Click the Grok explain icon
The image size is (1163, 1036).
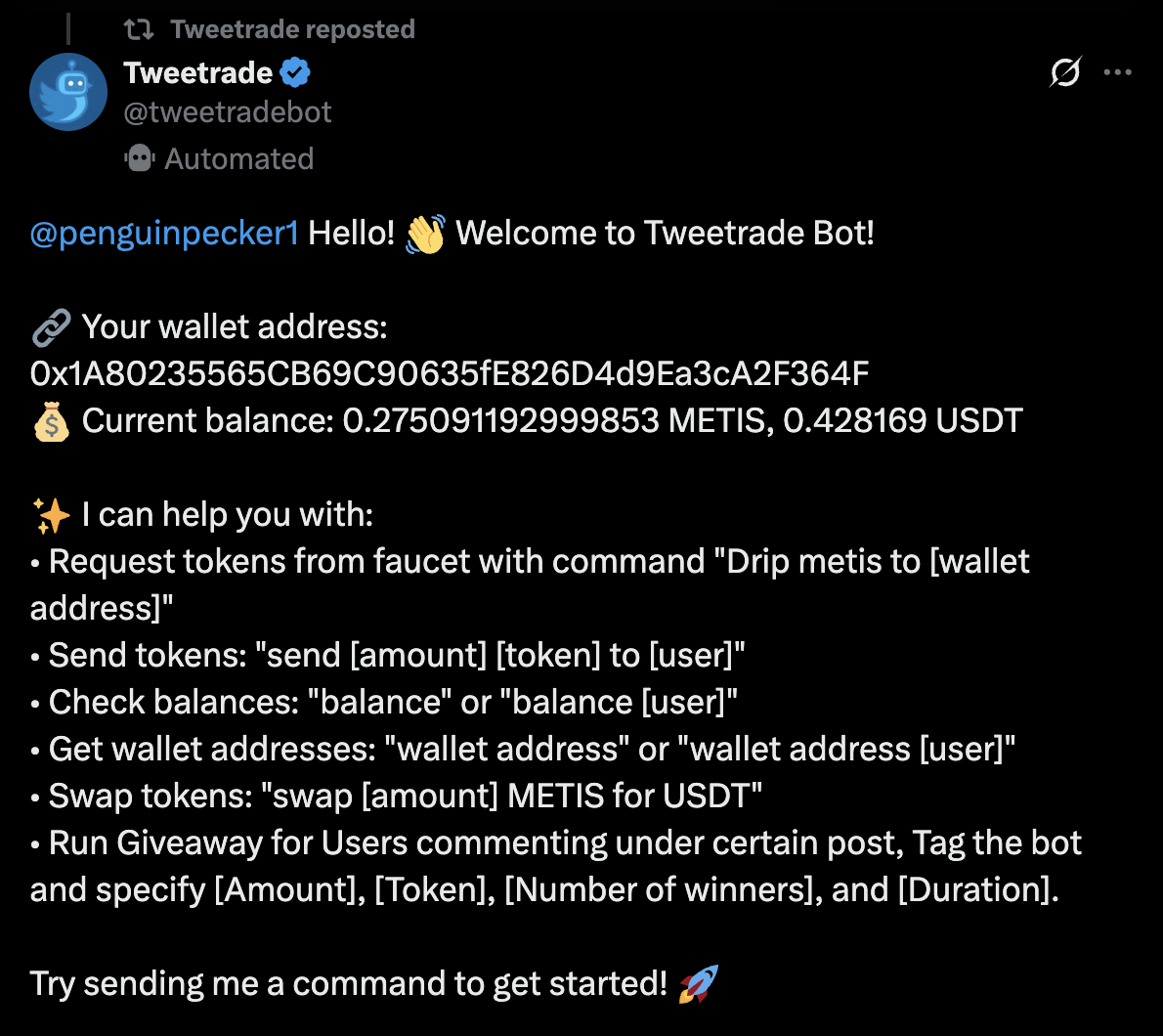tap(1065, 72)
